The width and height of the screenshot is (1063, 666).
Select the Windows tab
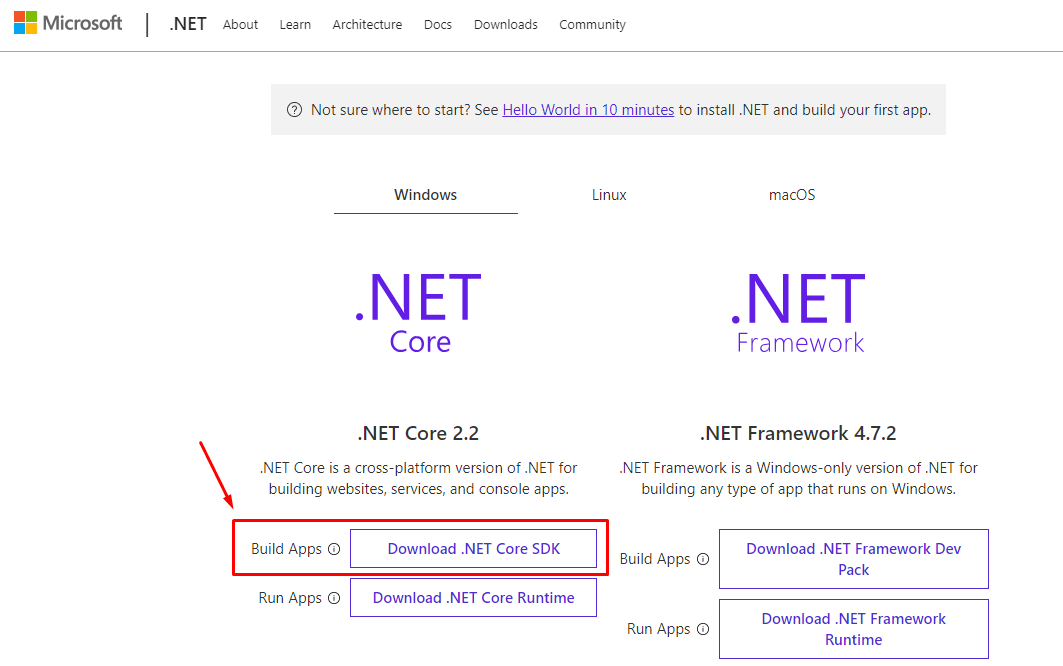tap(425, 195)
